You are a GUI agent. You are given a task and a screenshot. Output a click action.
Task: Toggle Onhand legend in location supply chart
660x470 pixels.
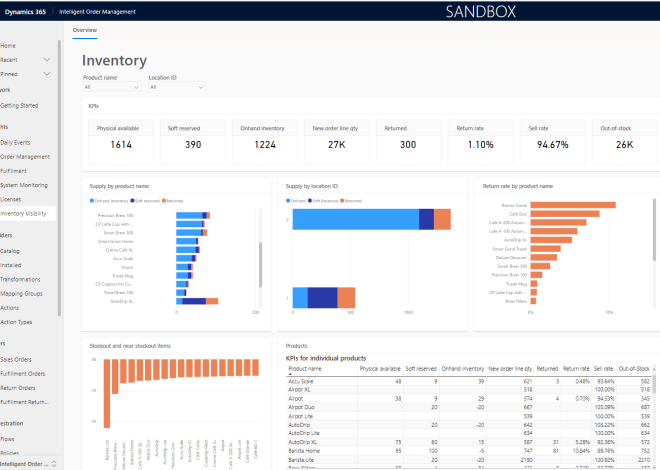296,201
